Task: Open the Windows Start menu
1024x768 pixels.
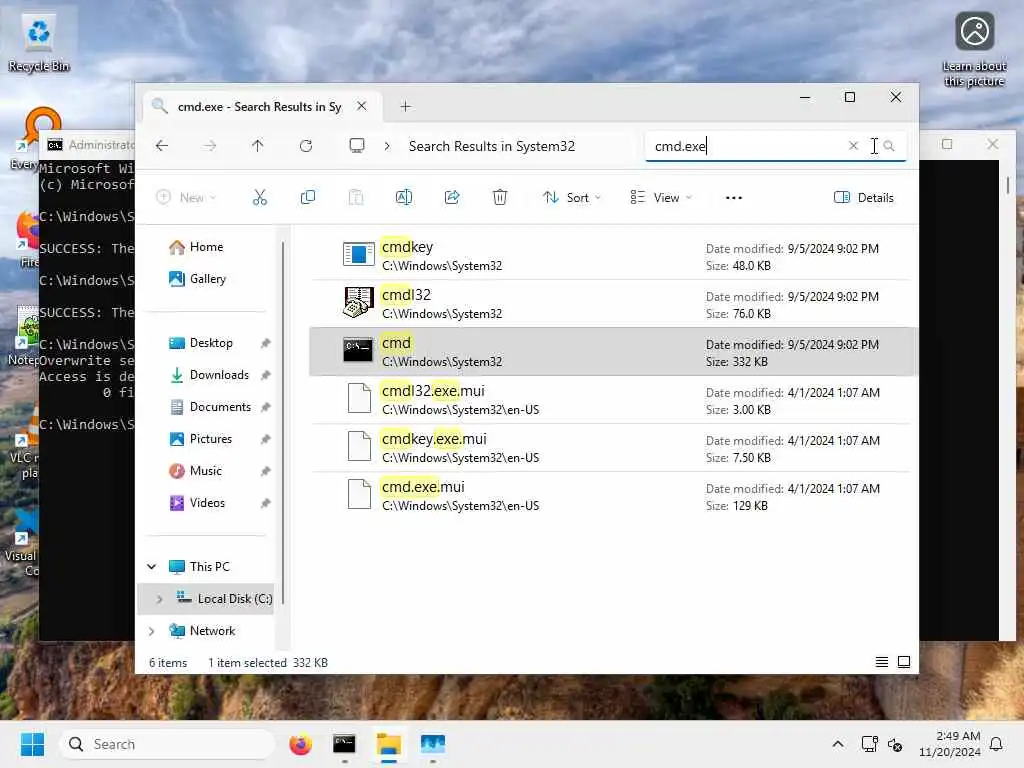Action: [32, 744]
